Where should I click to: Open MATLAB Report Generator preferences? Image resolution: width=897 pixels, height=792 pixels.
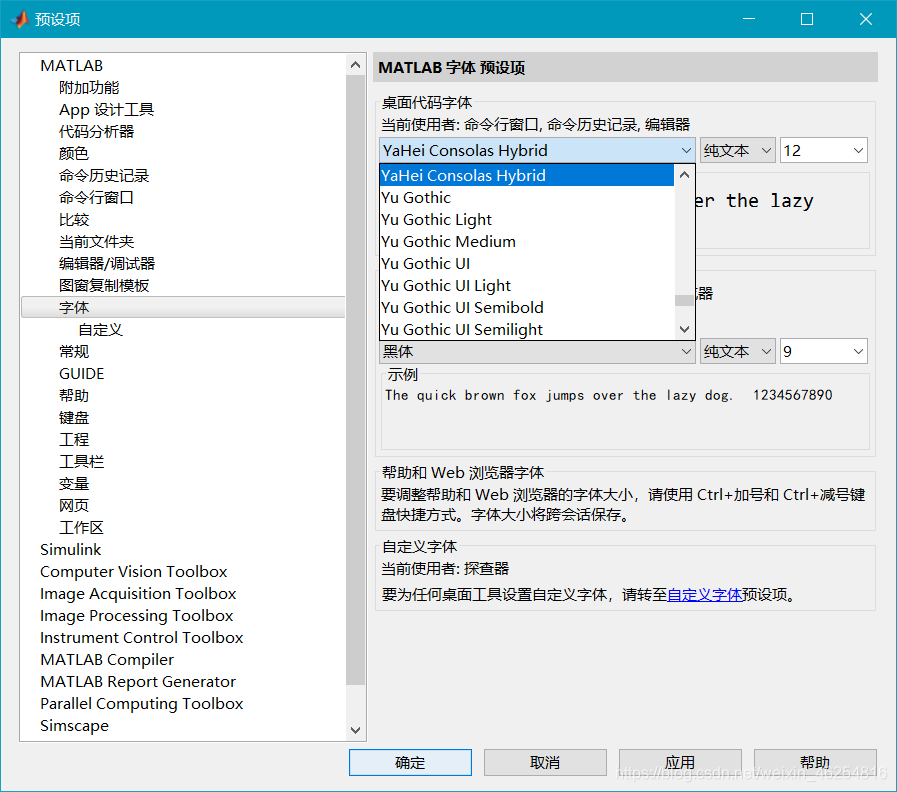tap(138, 682)
